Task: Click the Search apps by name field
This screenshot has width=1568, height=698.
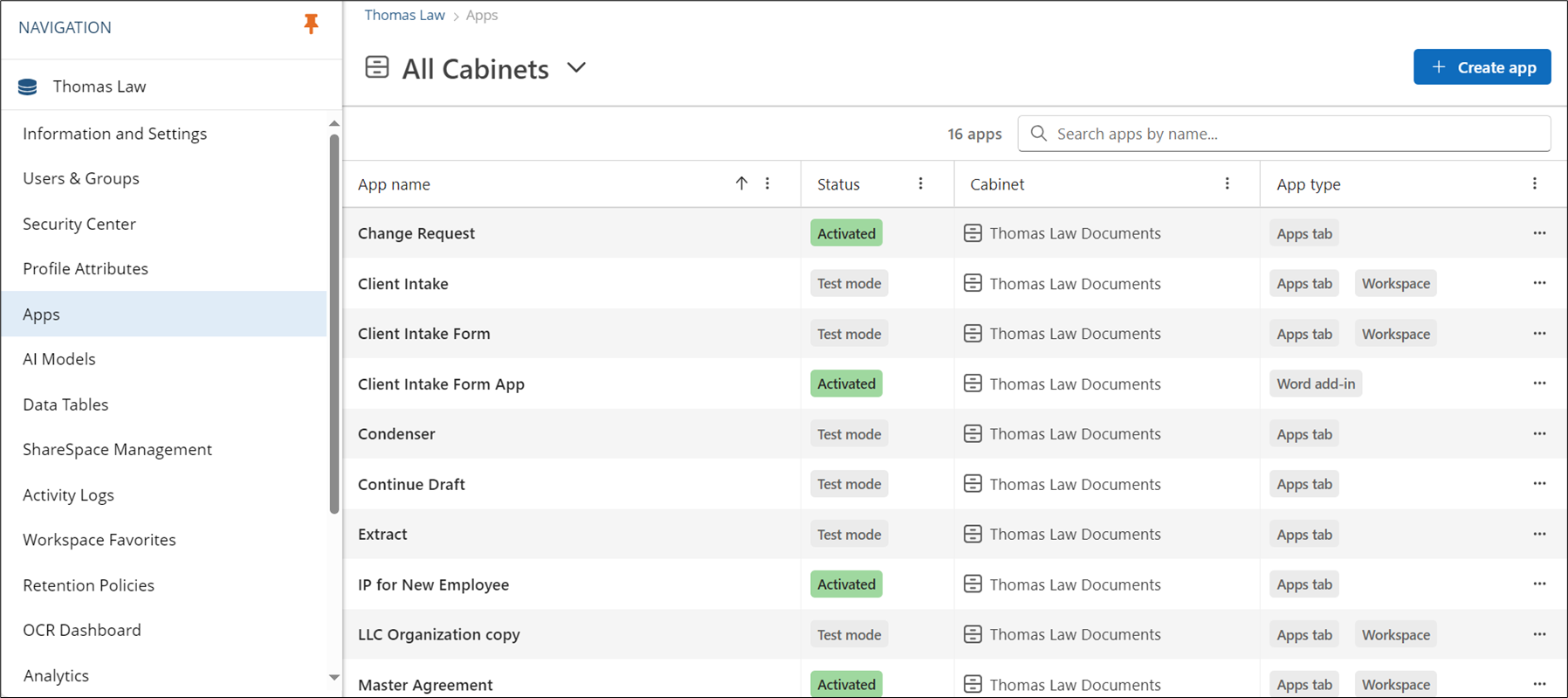Action: [x=1284, y=134]
